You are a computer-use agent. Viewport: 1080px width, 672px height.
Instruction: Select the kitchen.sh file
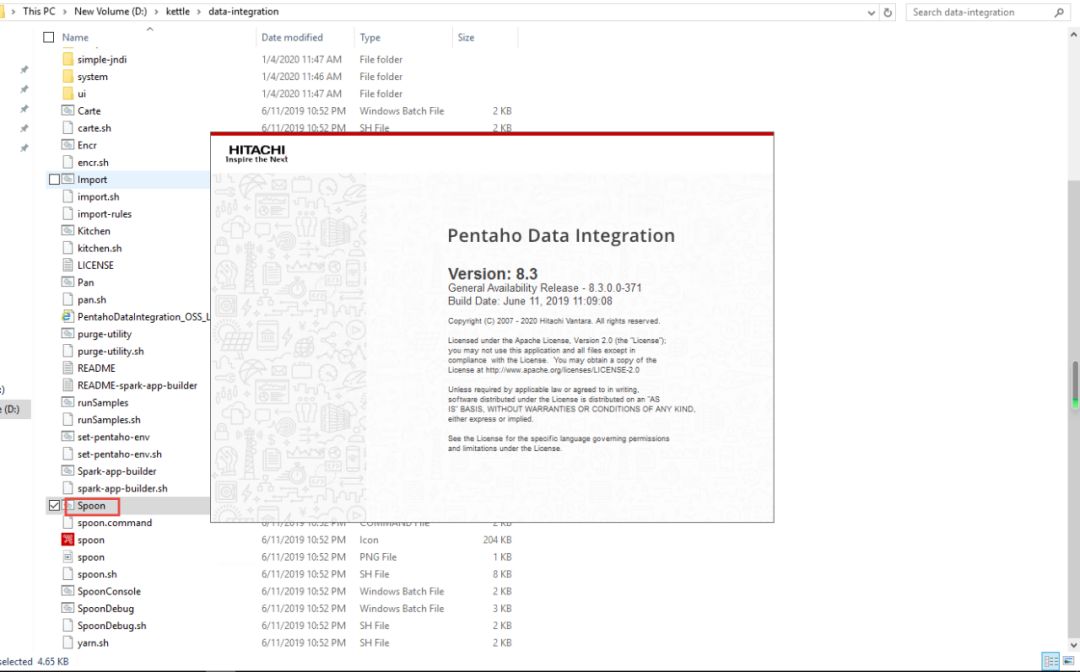(x=99, y=248)
